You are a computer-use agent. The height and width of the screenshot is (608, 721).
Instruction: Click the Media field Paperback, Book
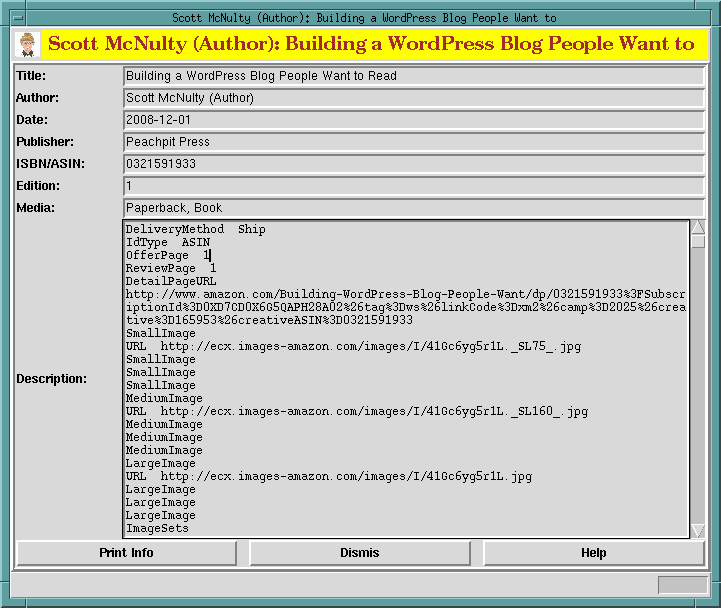[x=414, y=208]
